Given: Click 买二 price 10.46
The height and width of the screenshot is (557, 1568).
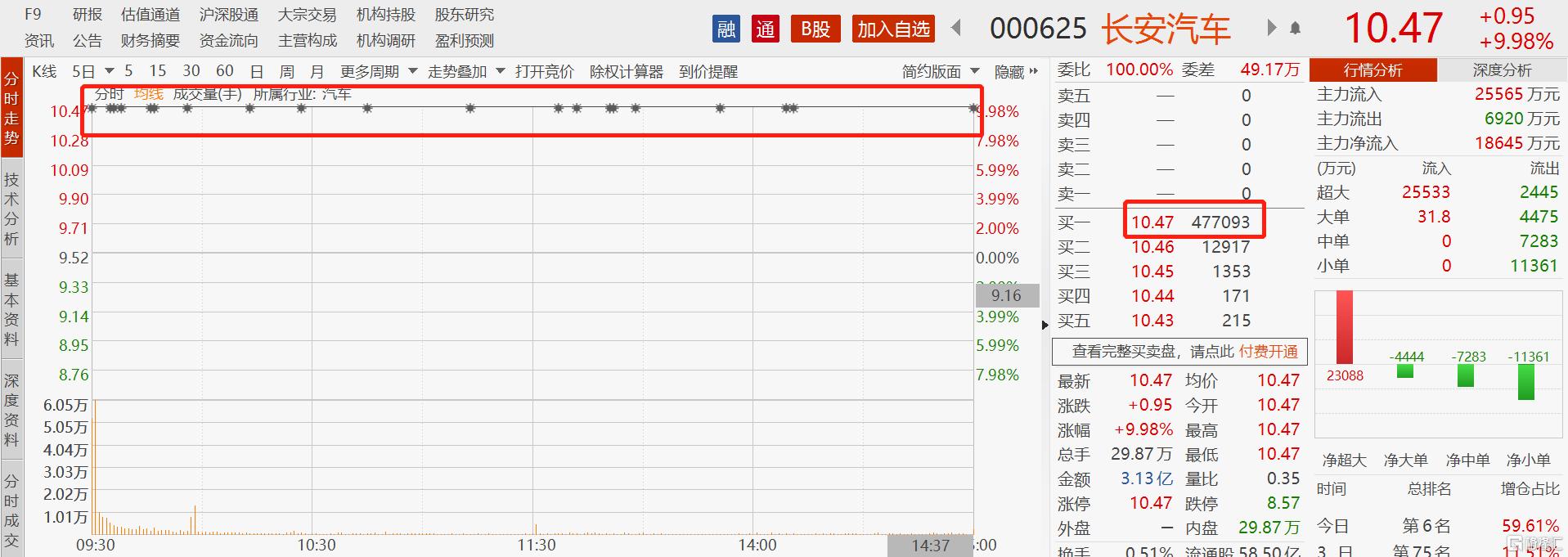Looking at the screenshot, I should 1152,247.
